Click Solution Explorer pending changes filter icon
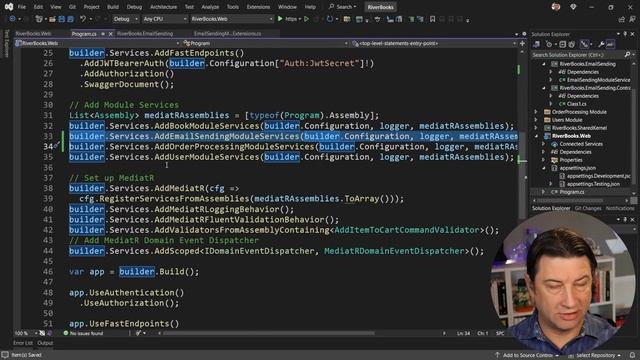This screenshot has height=360, width=640. pos(549,44)
